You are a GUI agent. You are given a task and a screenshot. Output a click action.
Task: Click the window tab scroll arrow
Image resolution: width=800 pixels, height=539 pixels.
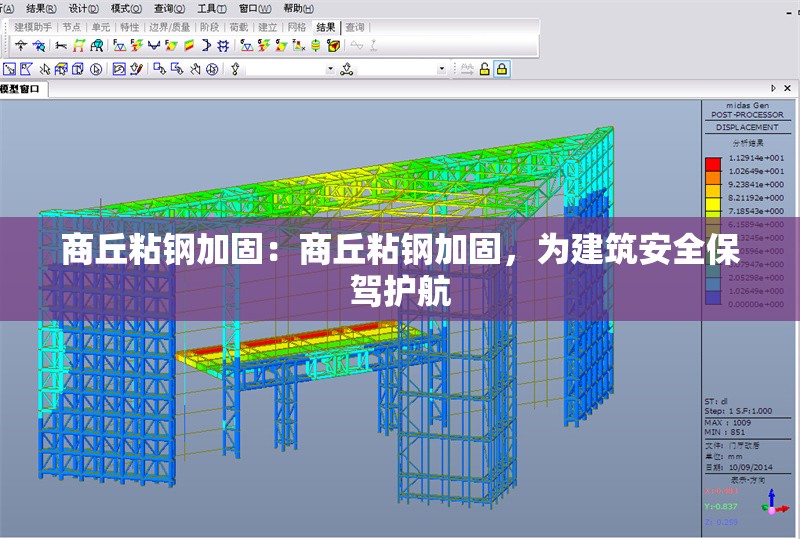pyautogui.click(x=773, y=88)
